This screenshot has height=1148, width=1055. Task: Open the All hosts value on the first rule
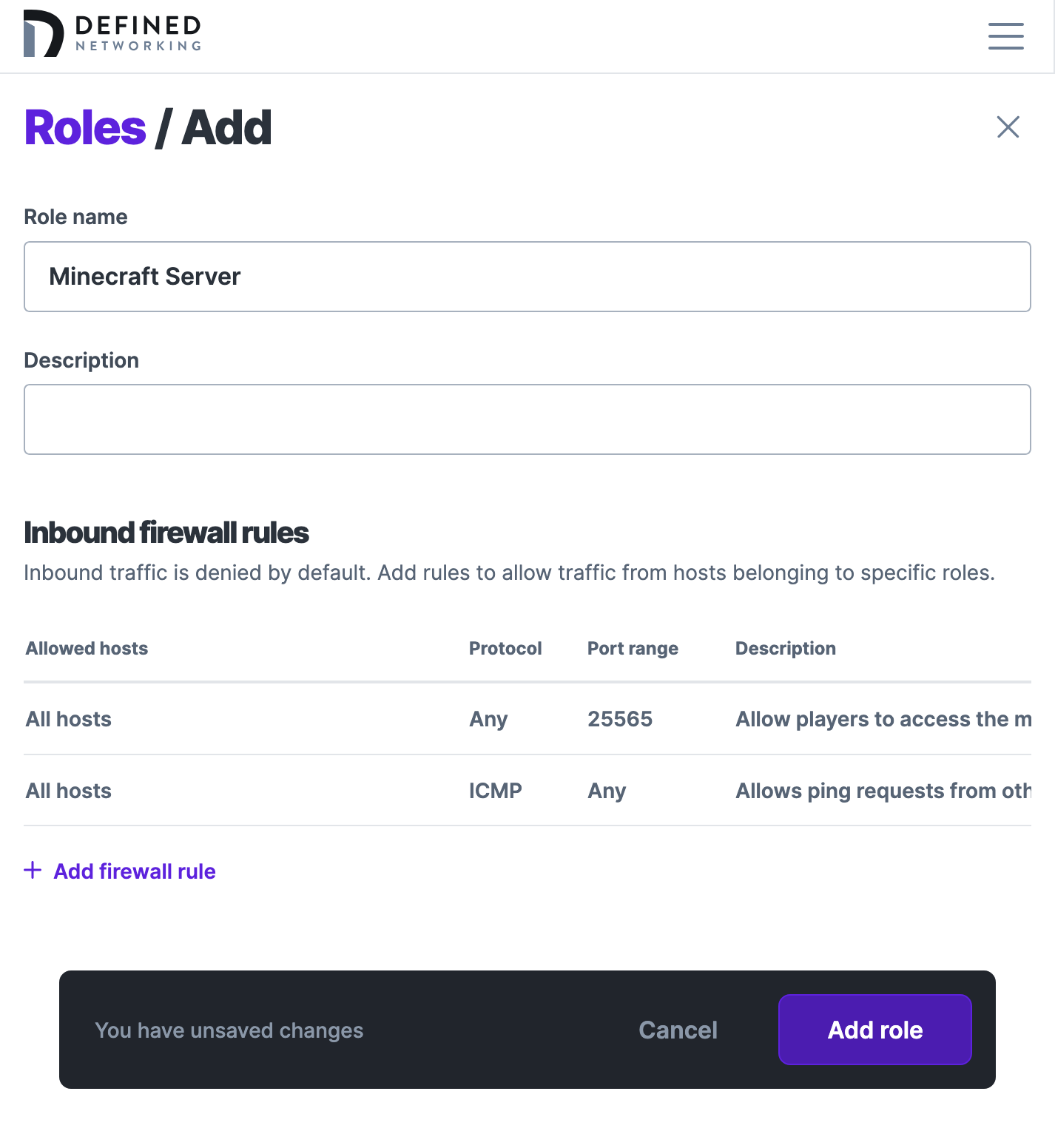(68, 718)
